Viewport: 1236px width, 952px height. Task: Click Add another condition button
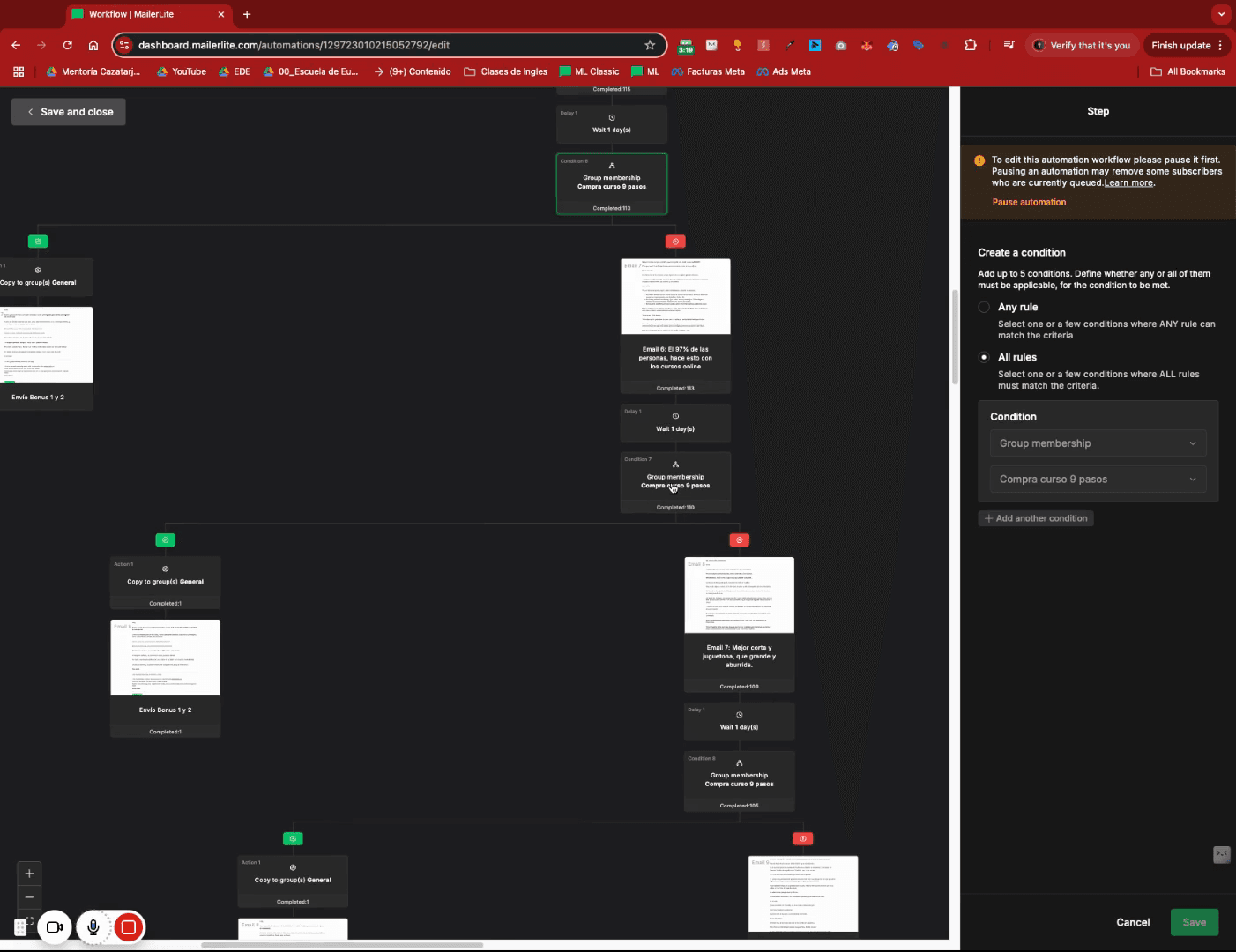(x=1036, y=518)
